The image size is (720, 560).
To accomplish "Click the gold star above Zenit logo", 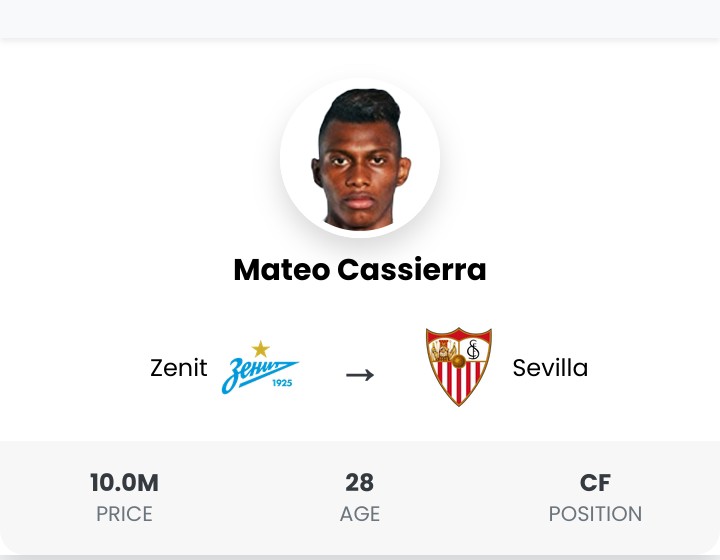I will point(261,349).
